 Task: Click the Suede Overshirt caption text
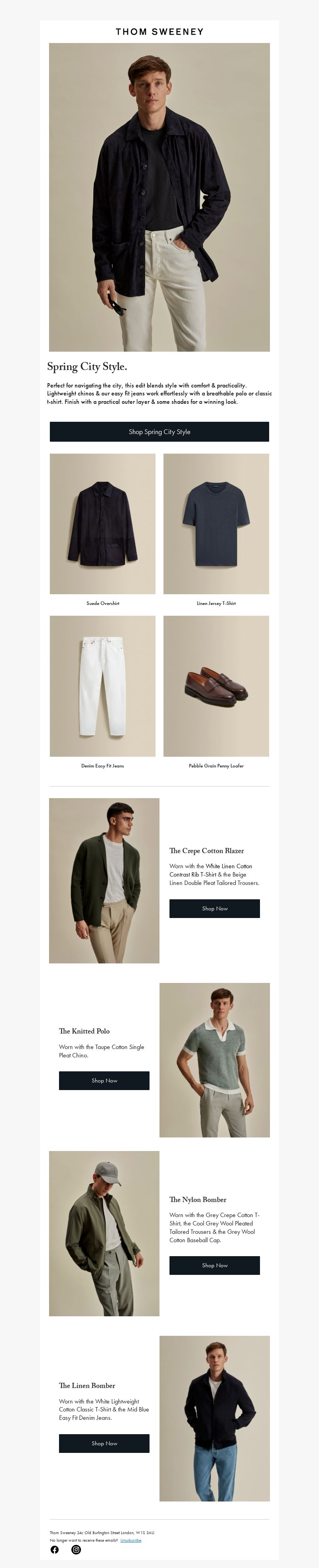point(102,603)
